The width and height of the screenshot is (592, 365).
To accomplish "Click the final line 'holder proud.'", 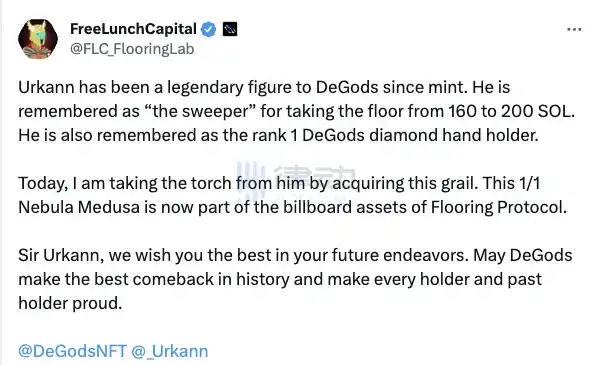I will 70,303.
